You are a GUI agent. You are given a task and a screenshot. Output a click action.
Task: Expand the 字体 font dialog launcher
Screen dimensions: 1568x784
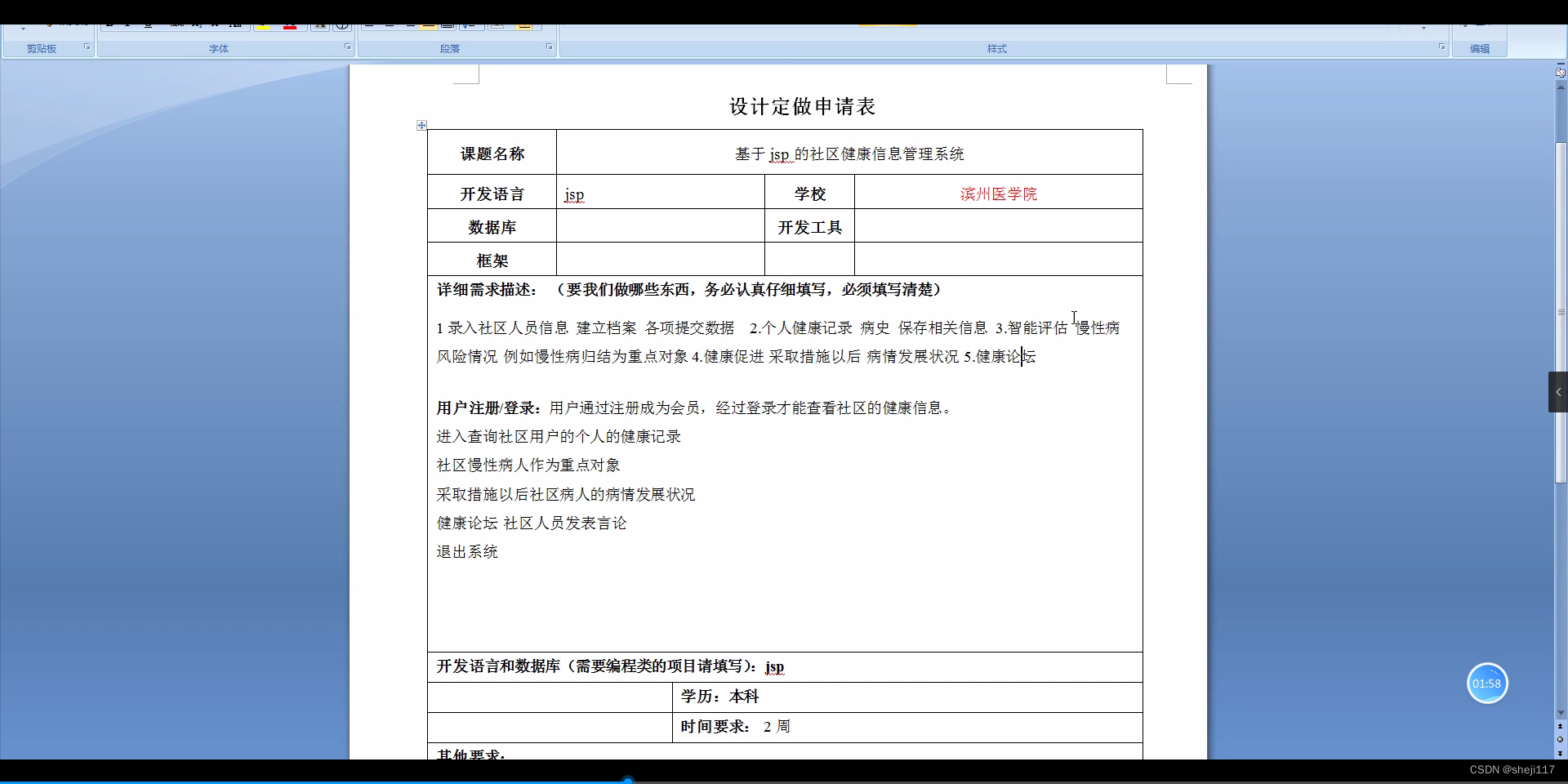point(347,47)
